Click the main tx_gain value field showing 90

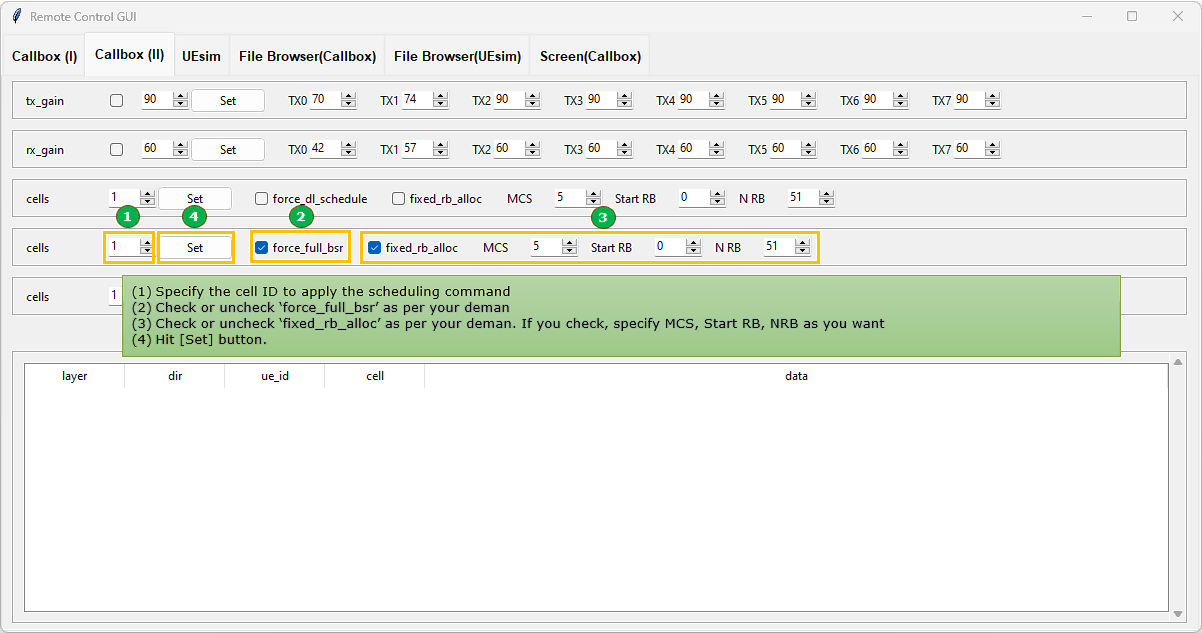157,100
